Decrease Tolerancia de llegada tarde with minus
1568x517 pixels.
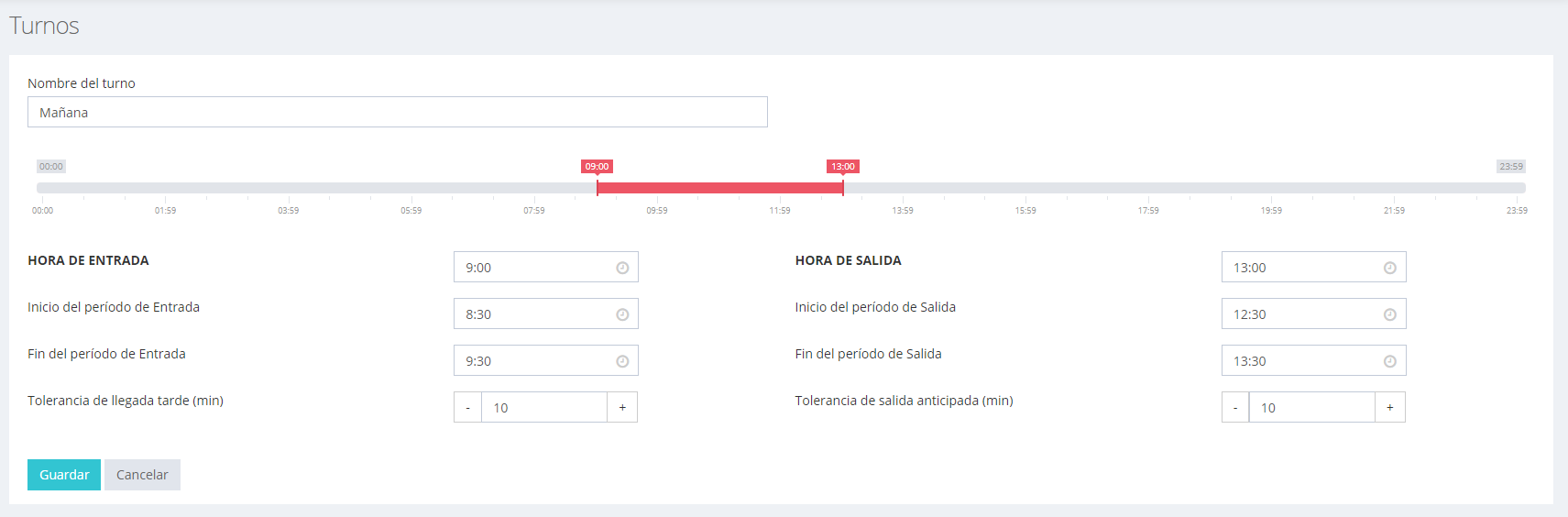tap(467, 407)
